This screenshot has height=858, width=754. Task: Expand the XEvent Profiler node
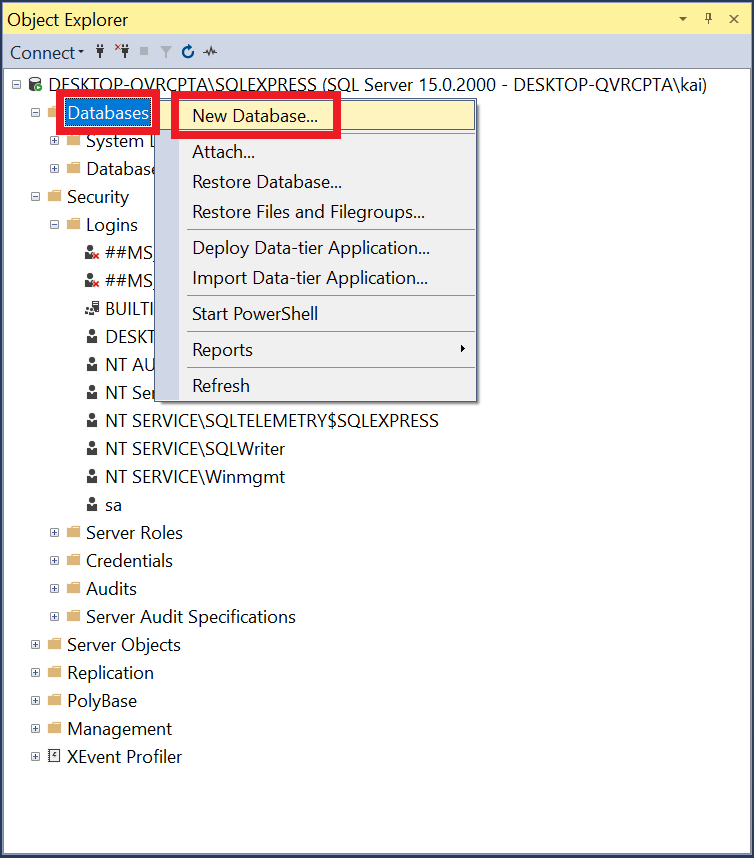pos(36,756)
